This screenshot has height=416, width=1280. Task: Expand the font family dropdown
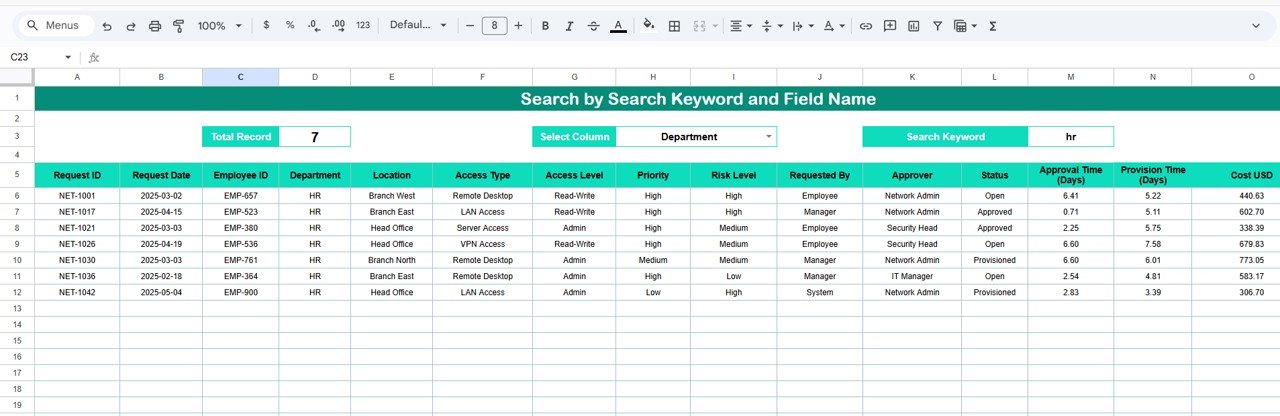[418, 26]
